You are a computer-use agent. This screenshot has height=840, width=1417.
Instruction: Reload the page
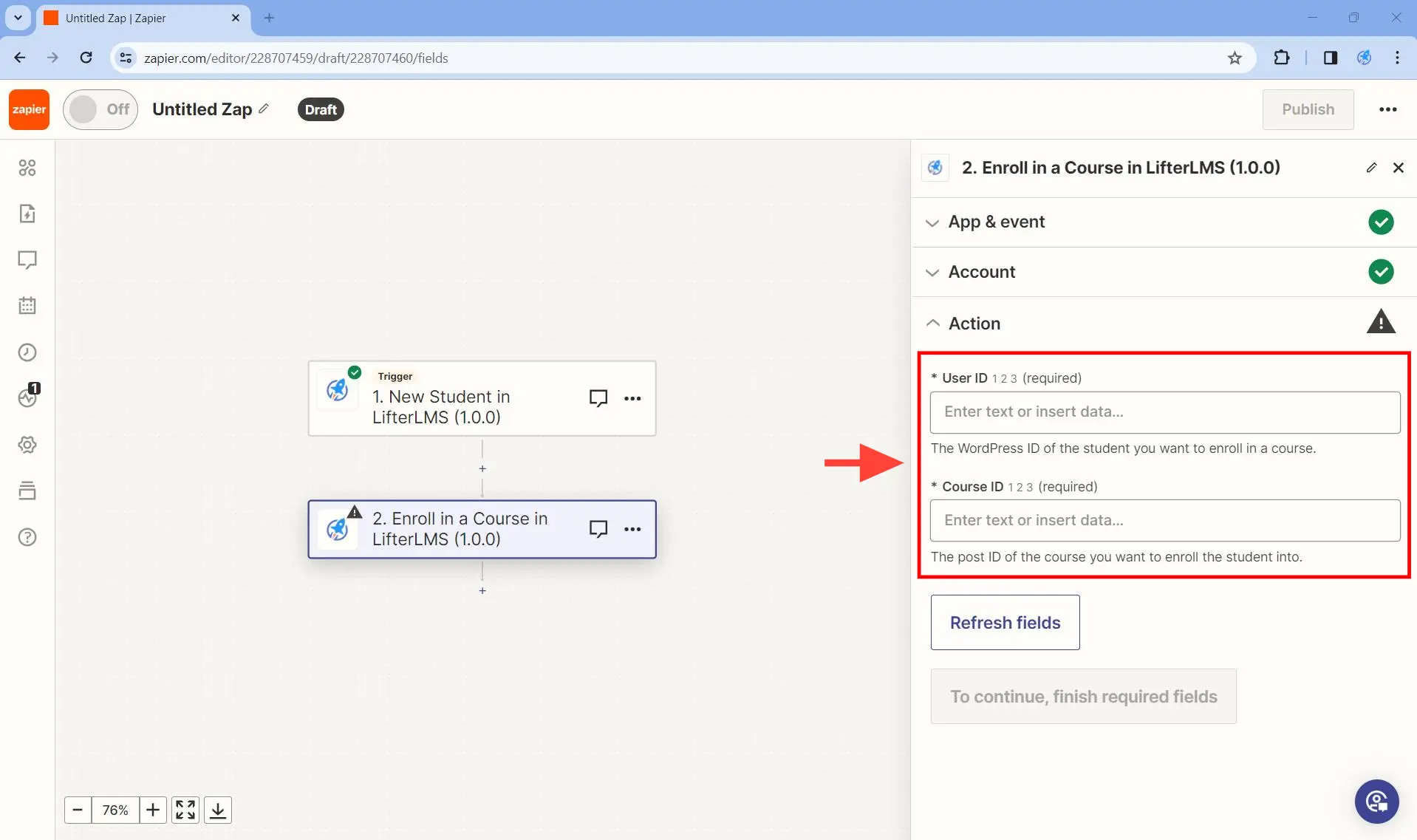tap(86, 58)
